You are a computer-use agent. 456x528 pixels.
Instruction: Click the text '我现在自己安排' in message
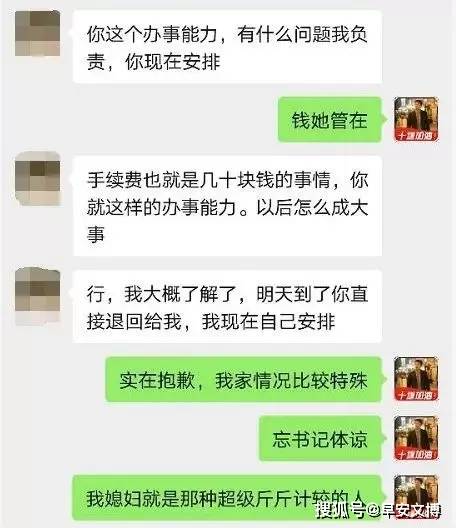[x=268, y=322]
